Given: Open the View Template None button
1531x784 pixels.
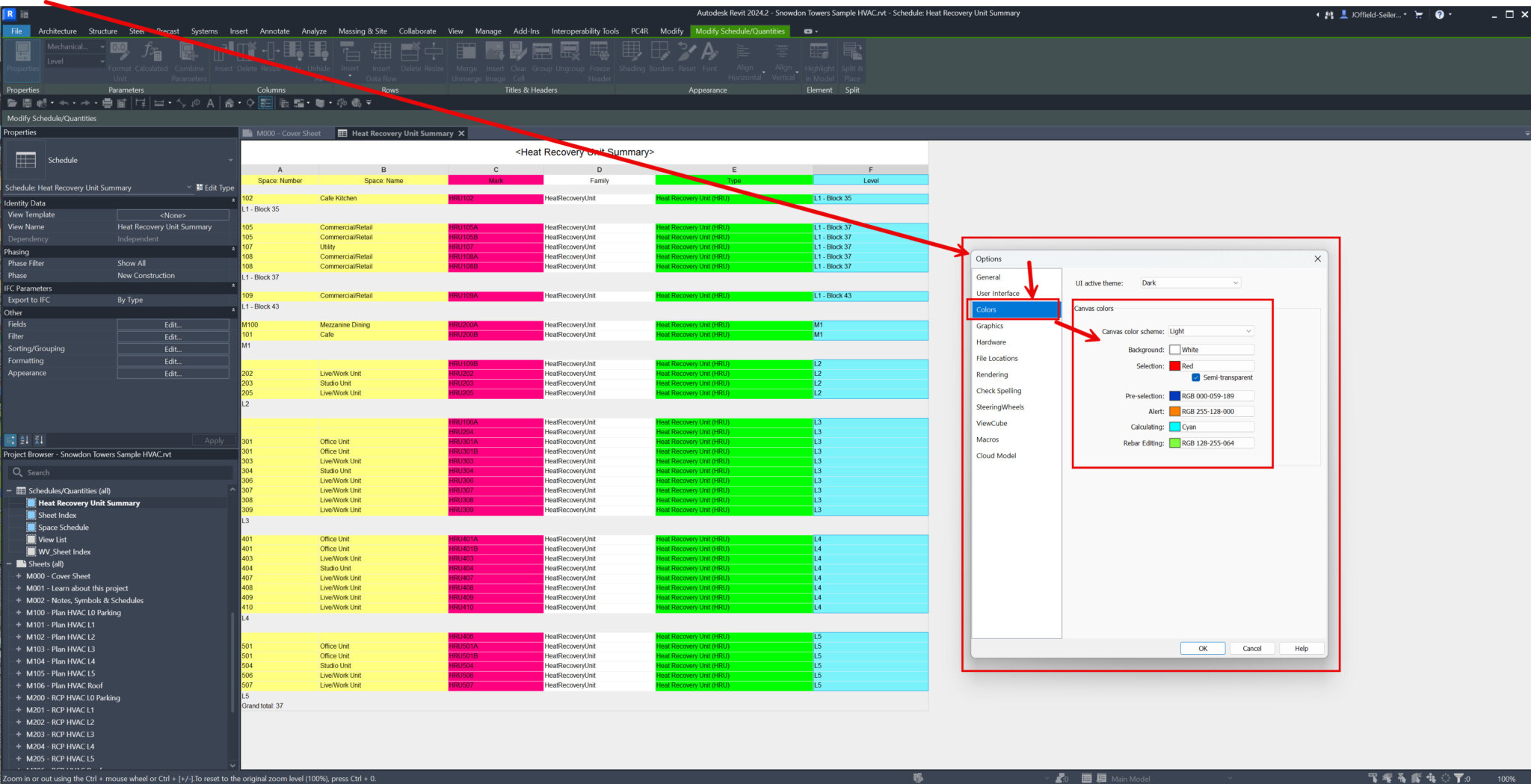Looking at the screenshot, I should [173, 215].
